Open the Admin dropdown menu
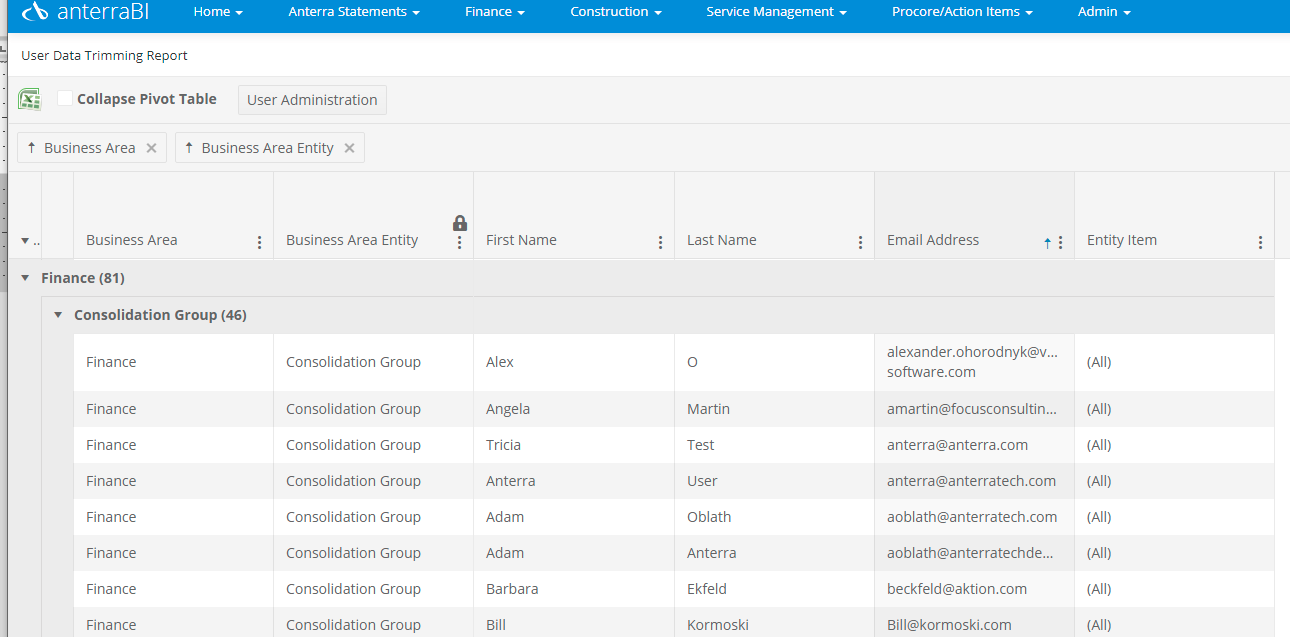1290x637 pixels. pos(1104,12)
